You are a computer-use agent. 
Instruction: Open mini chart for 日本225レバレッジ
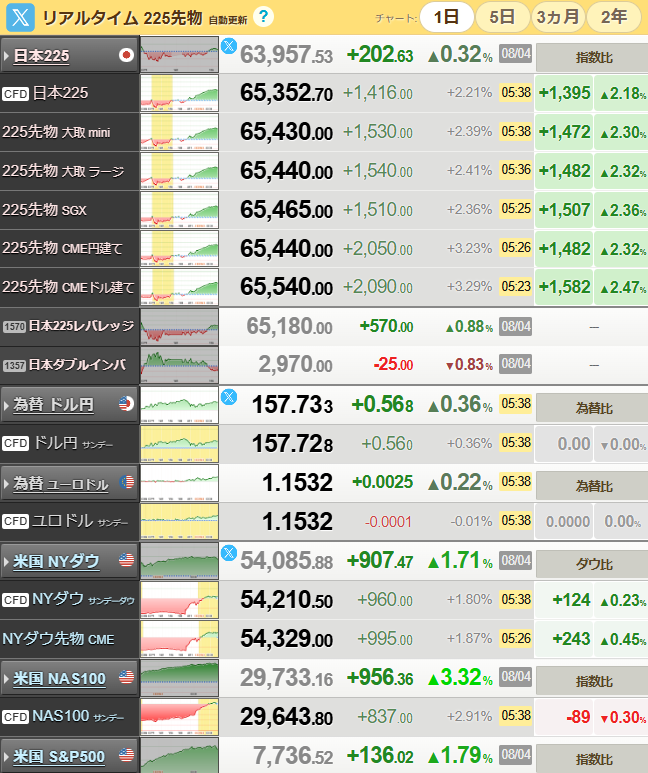[180, 326]
